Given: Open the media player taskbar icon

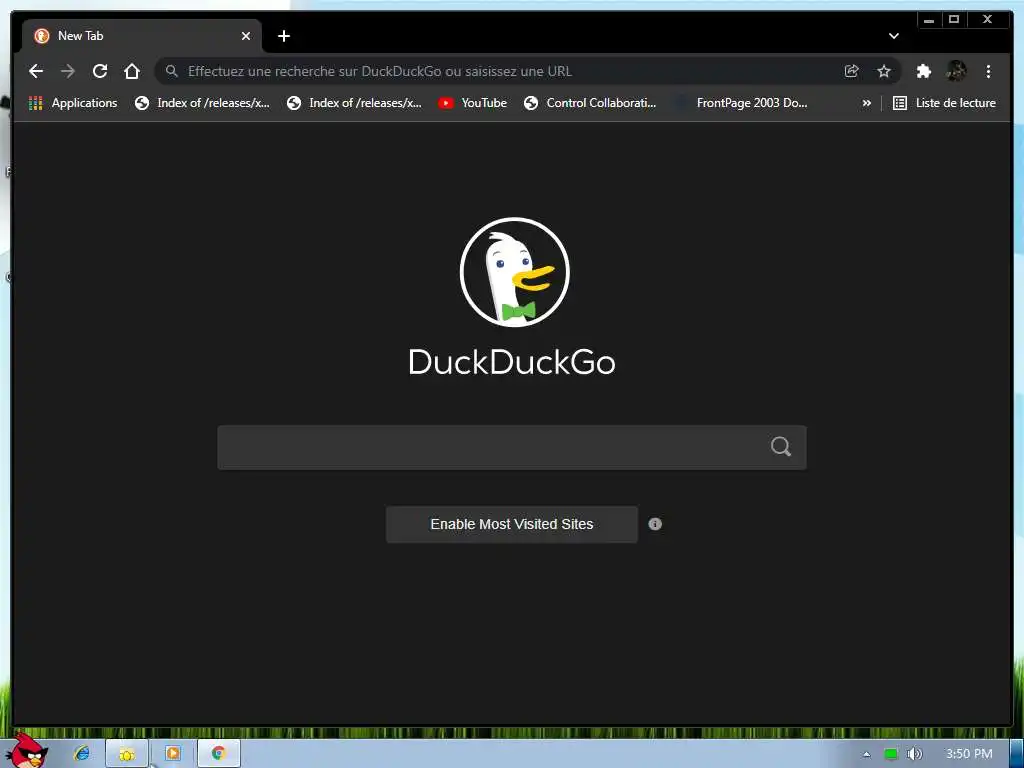Looking at the screenshot, I should coord(172,754).
